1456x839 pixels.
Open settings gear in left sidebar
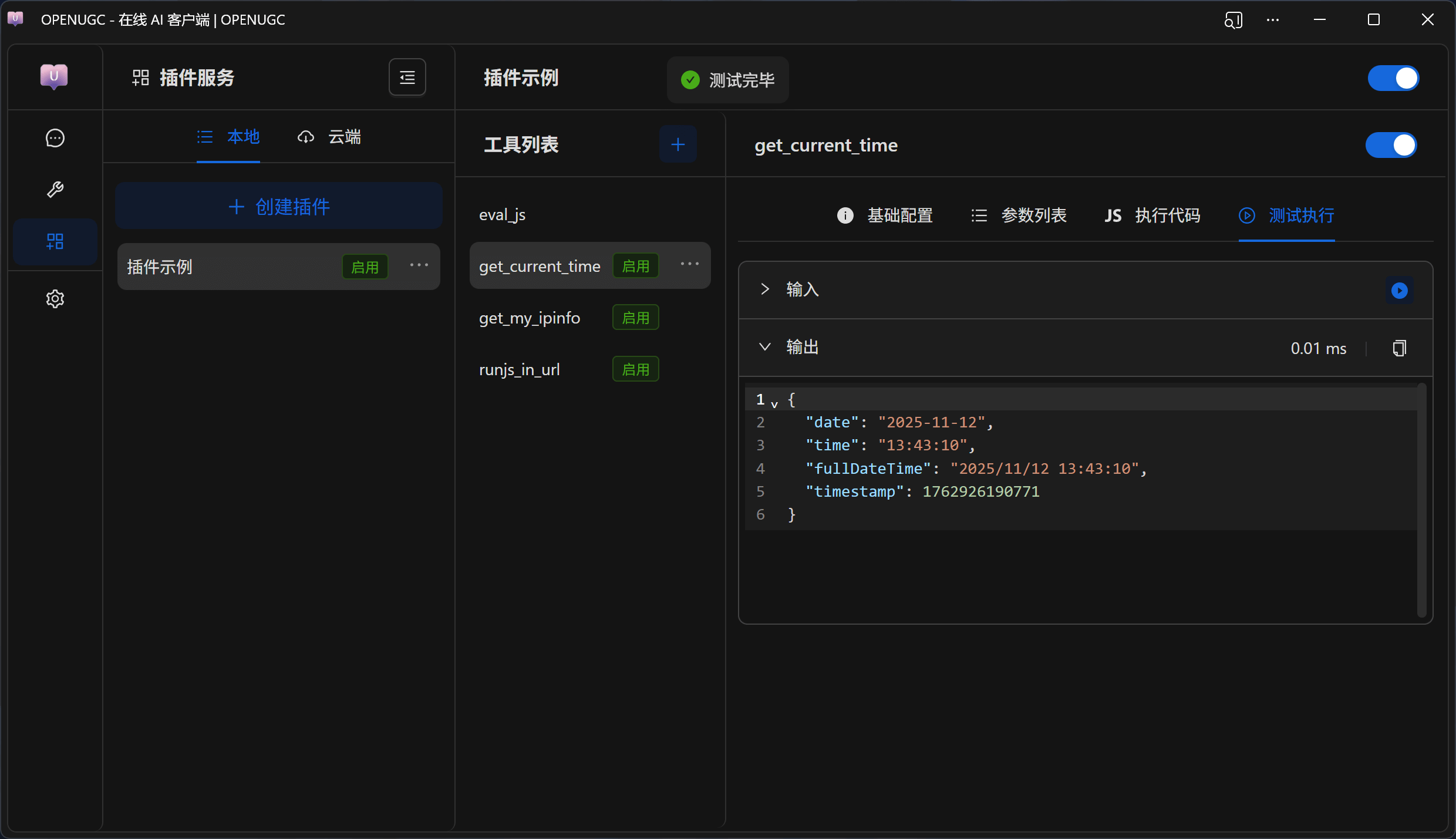pyautogui.click(x=55, y=299)
